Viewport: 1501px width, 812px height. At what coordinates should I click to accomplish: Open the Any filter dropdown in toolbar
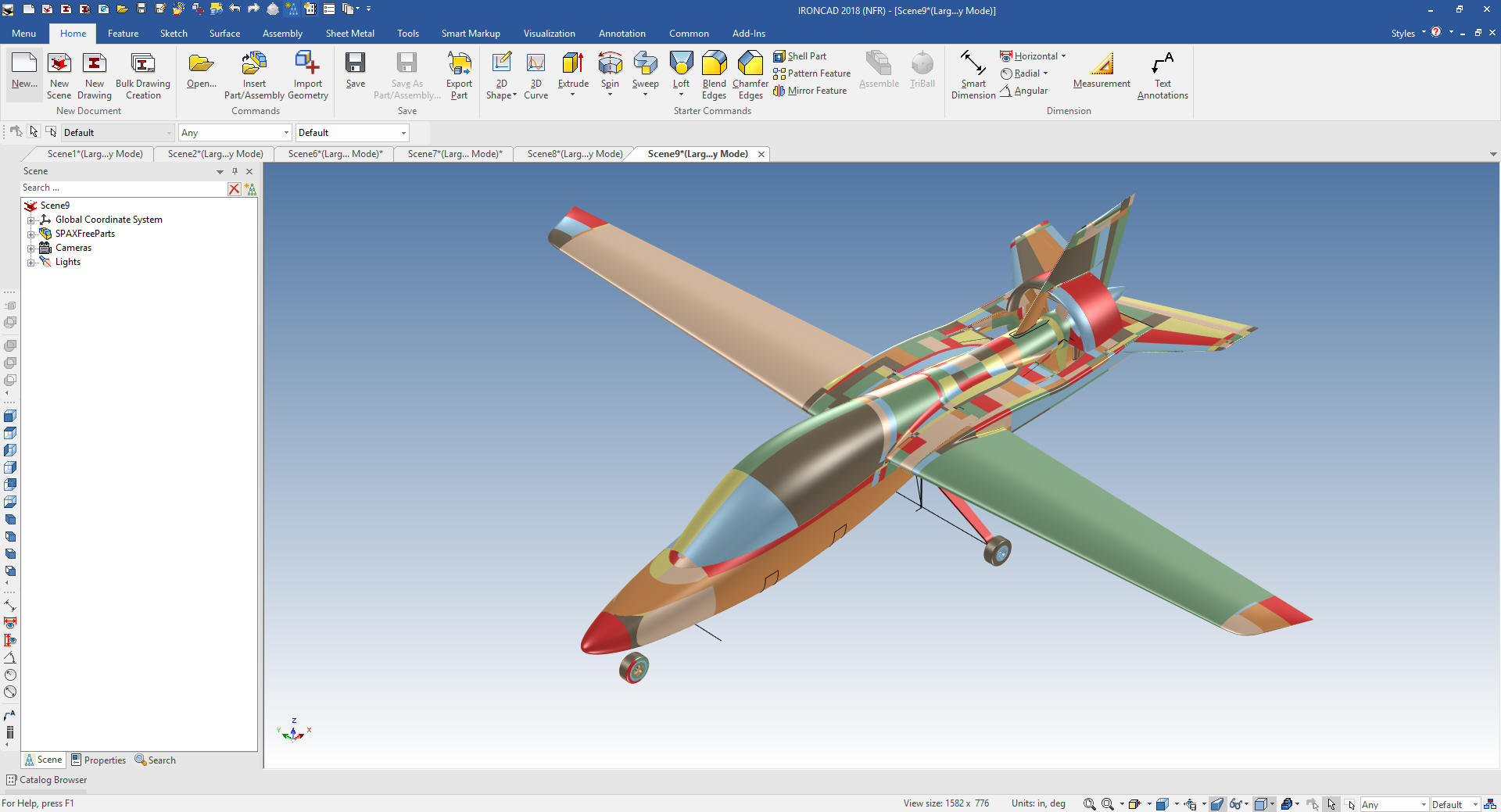point(235,133)
